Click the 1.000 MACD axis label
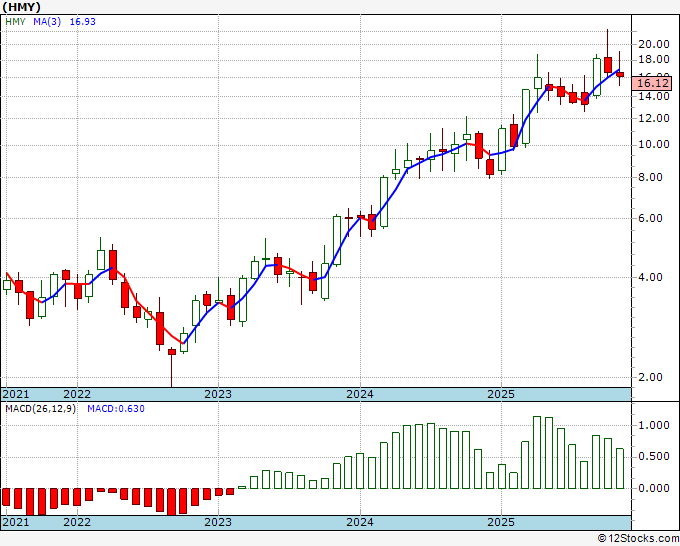Screen dimensions: 680x546 coord(654,425)
